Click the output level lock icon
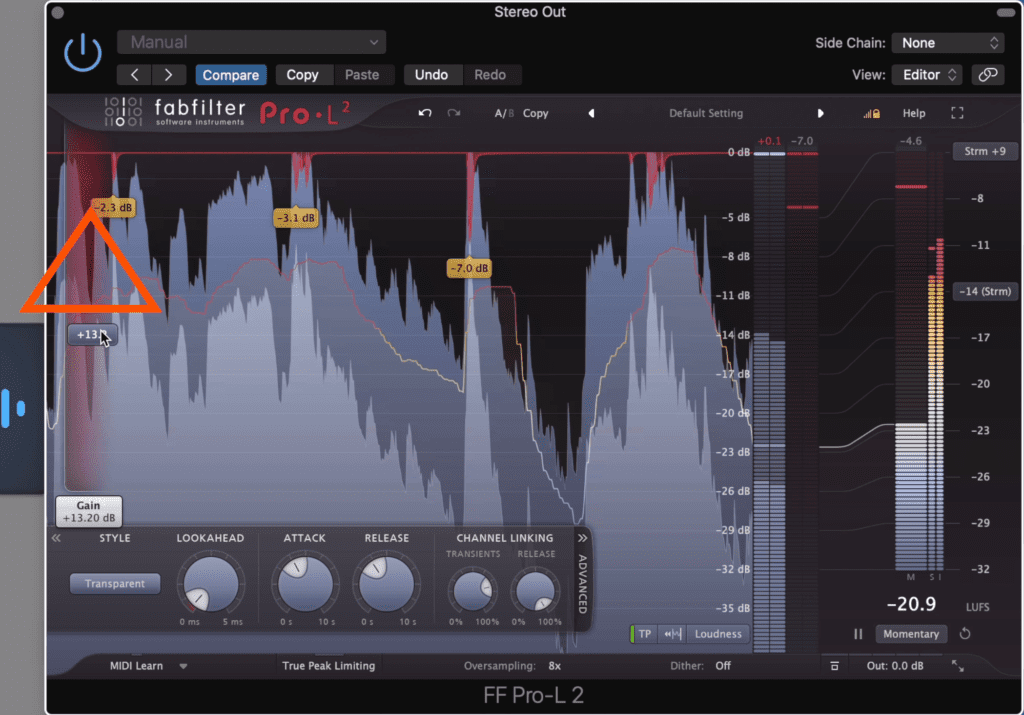This screenshot has width=1024, height=715. click(x=872, y=114)
